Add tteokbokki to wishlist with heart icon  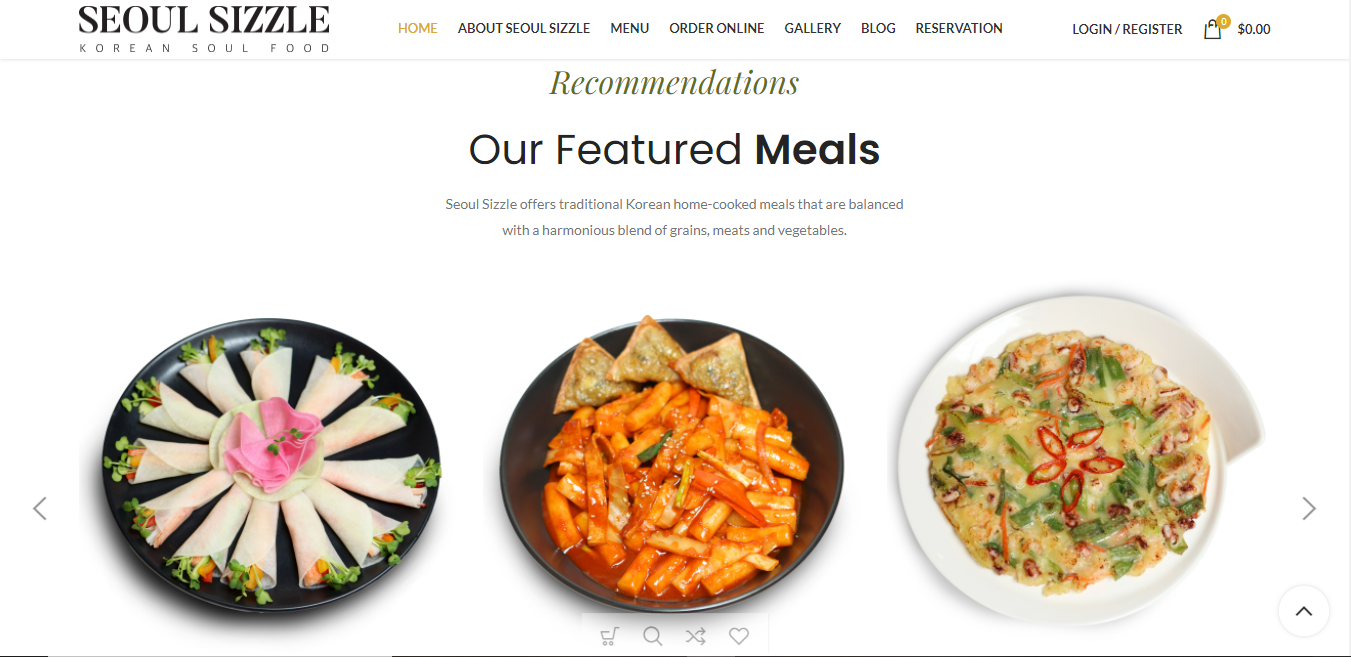[739, 636]
